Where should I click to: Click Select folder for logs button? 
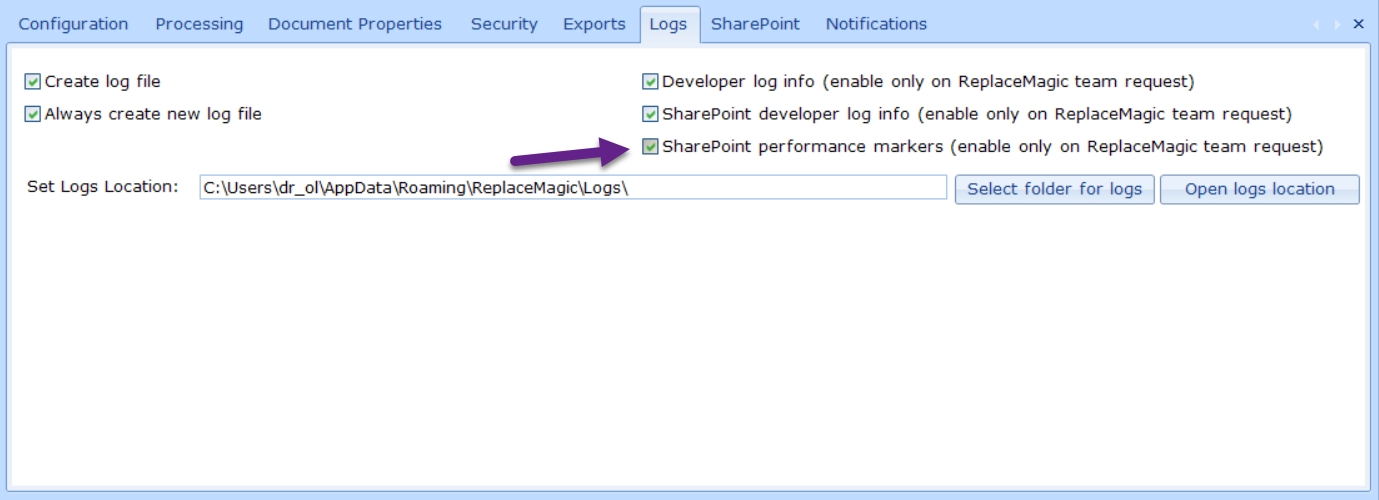click(x=1055, y=189)
